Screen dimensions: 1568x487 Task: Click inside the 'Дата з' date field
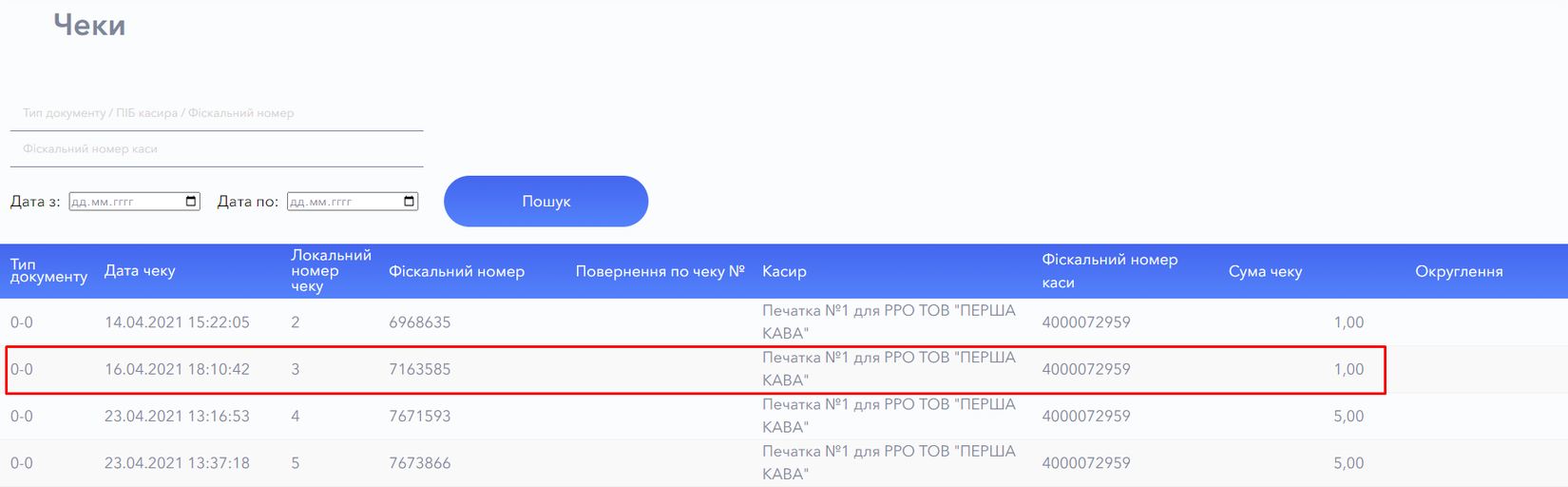coord(124,202)
